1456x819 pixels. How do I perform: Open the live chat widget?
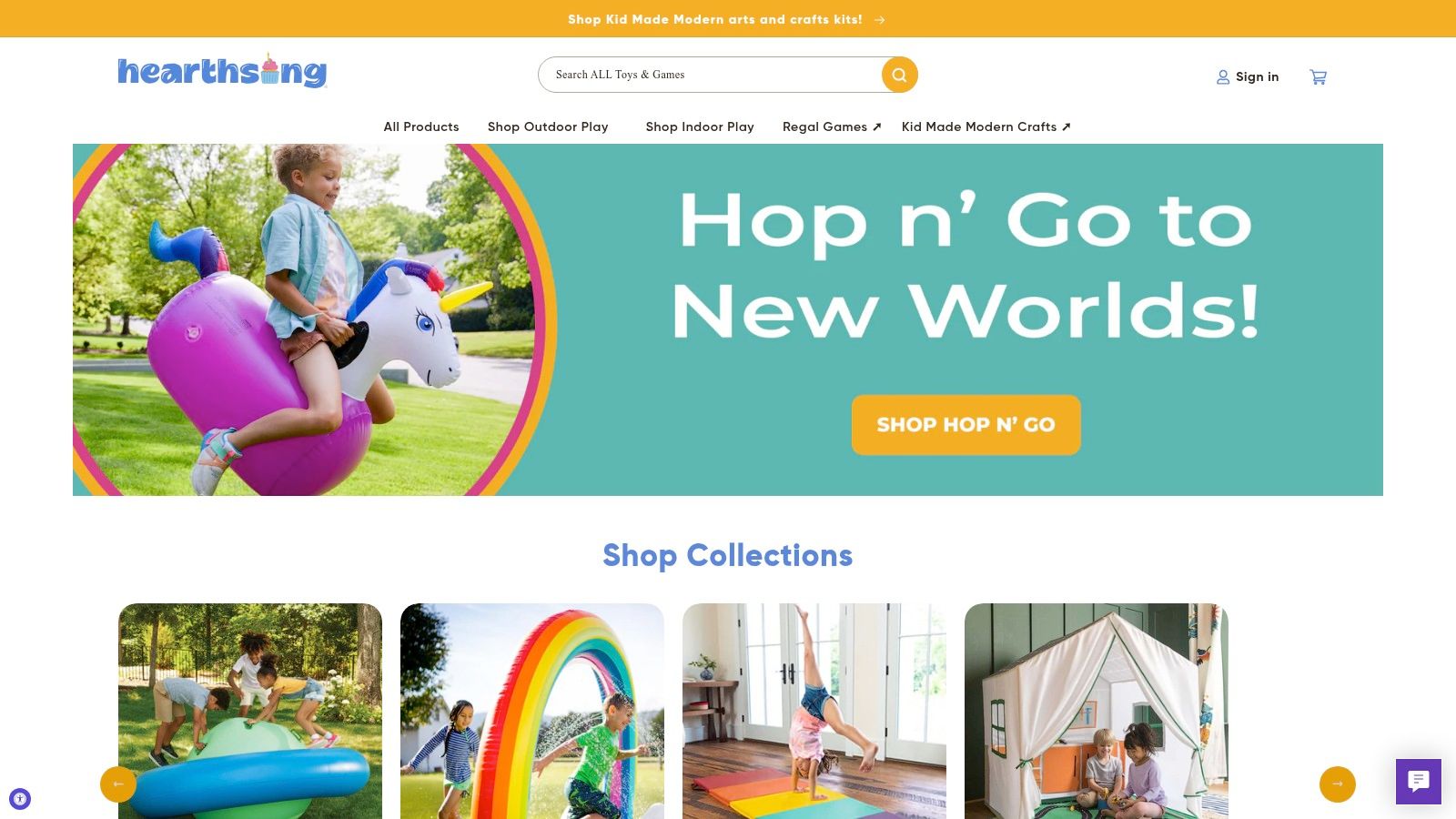[1419, 782]
